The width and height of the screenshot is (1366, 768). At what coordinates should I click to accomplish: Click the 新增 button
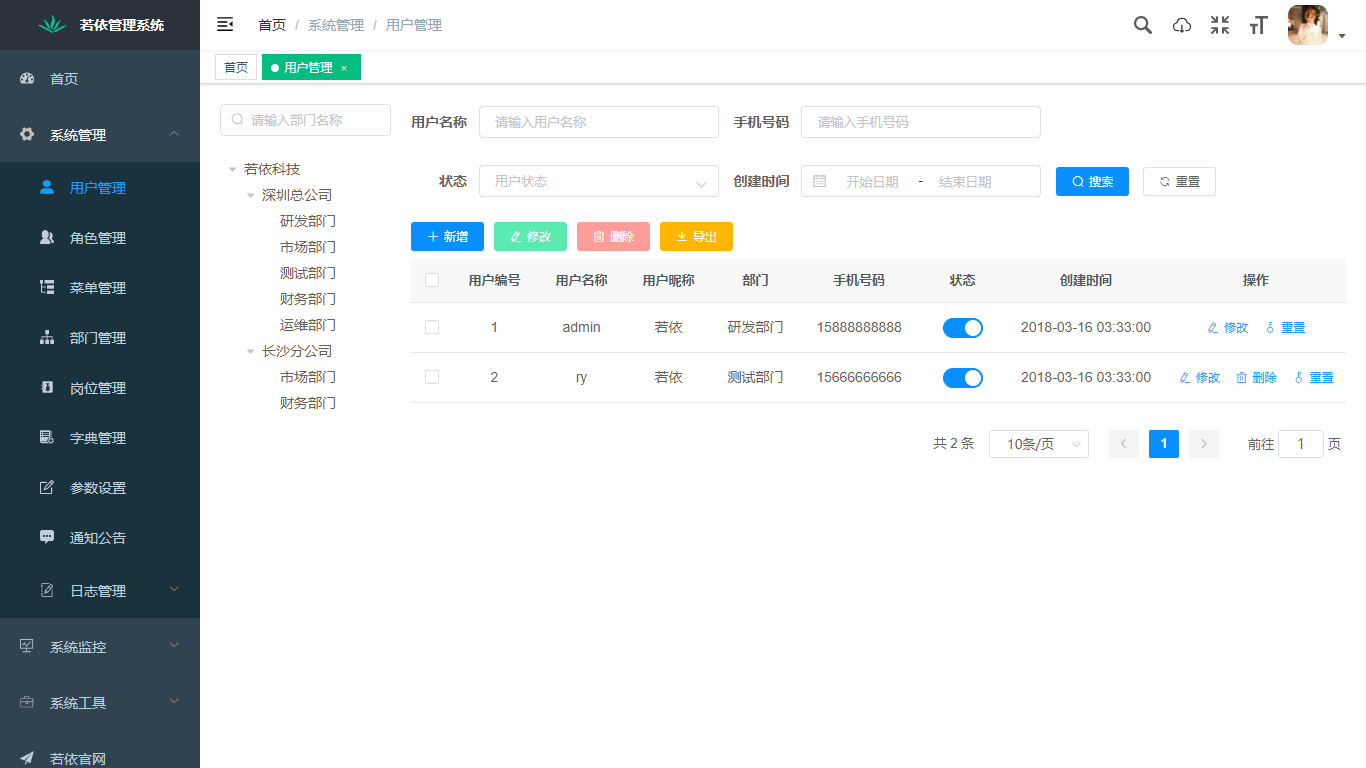point(447,236)
